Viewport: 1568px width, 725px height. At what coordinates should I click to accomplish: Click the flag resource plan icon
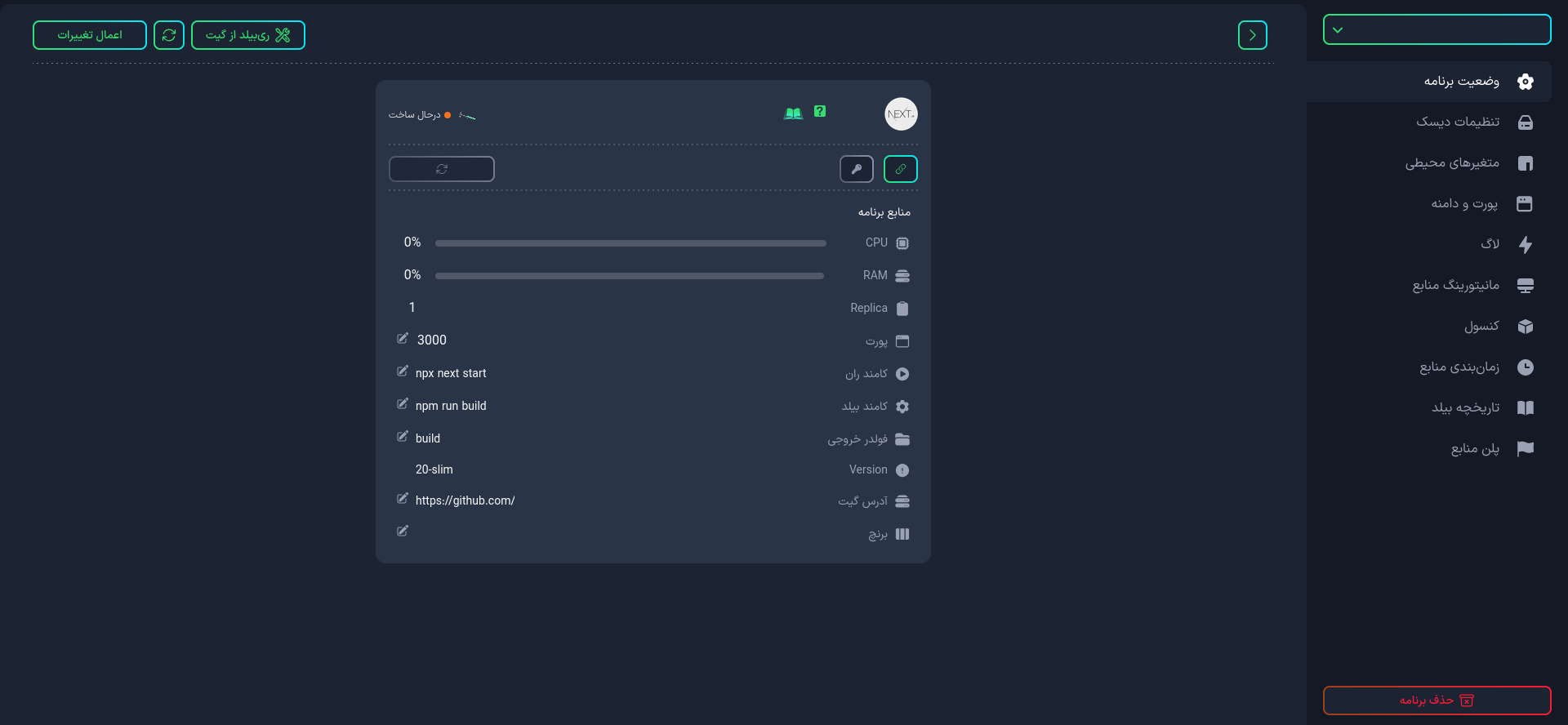(x=1525, y=449)
